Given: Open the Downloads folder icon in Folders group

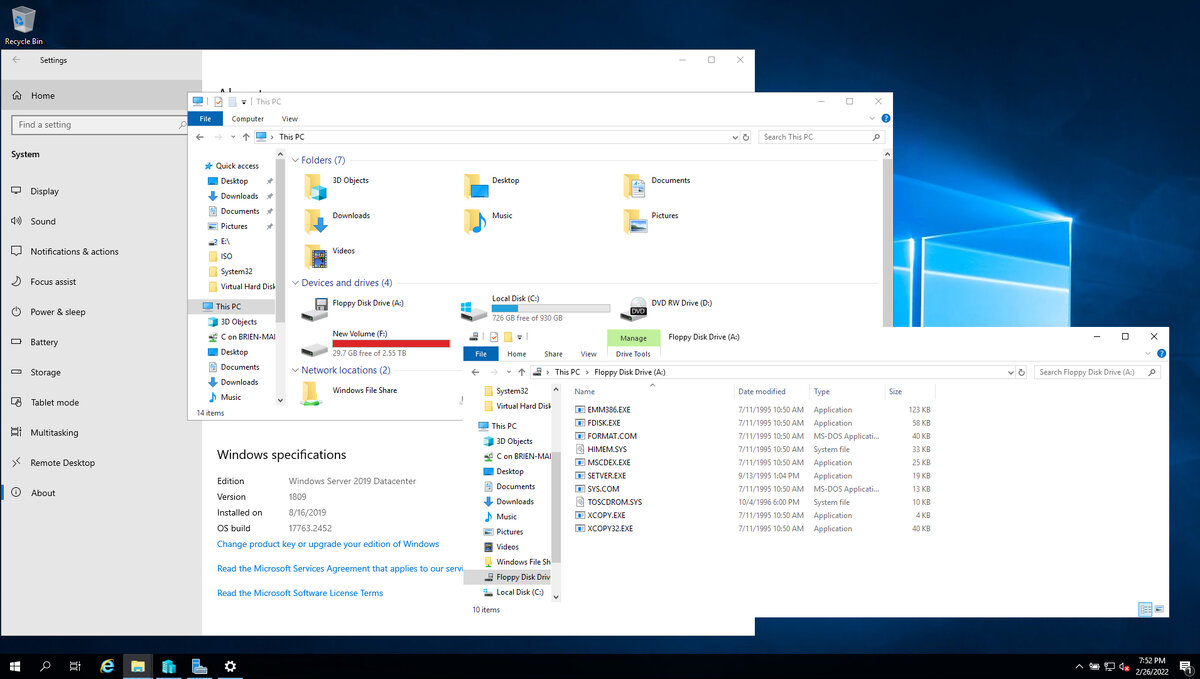Looking at the screenshot, I should [316, 221].
